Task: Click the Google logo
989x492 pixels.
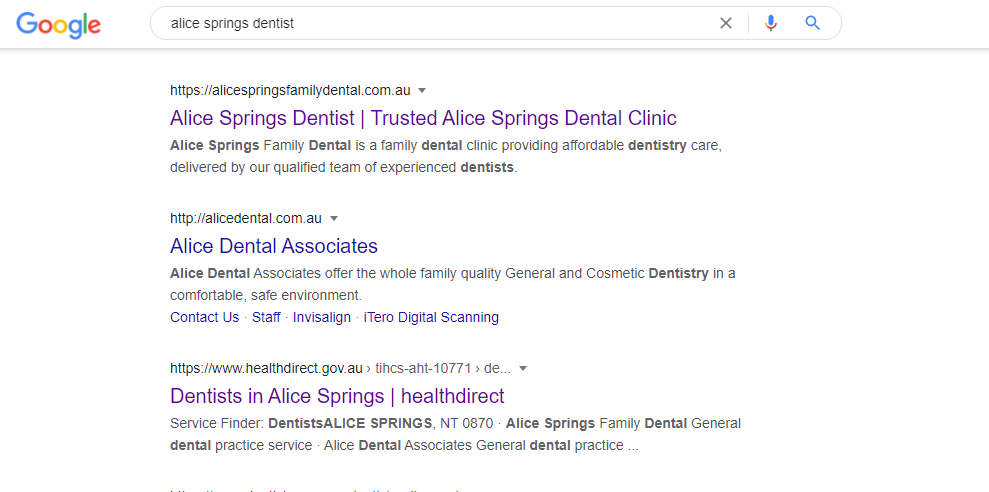Action: [58, 24]
